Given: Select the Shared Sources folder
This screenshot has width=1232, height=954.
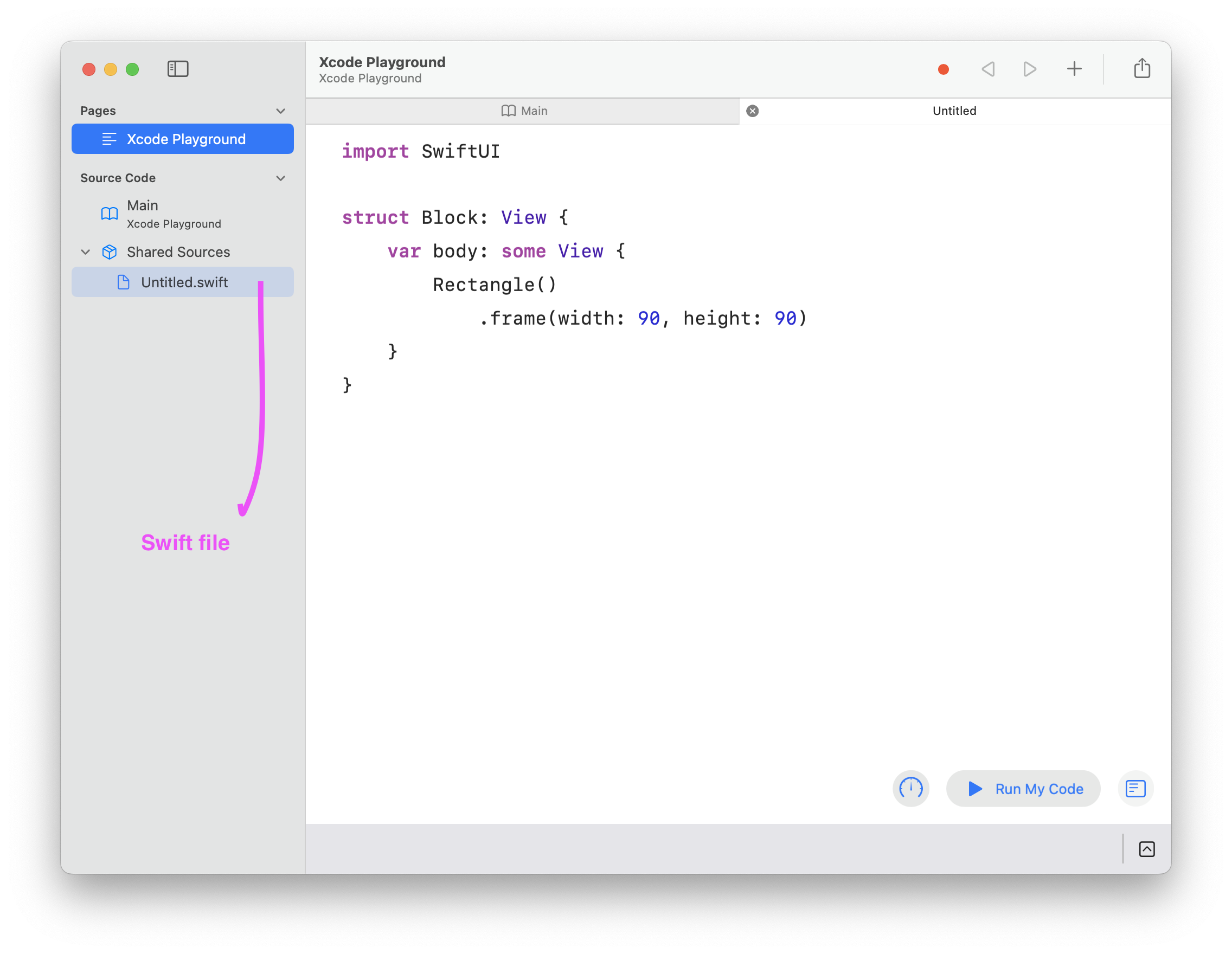Looking at the screenshot, I should pyautogui.click(x=182, y=252).
